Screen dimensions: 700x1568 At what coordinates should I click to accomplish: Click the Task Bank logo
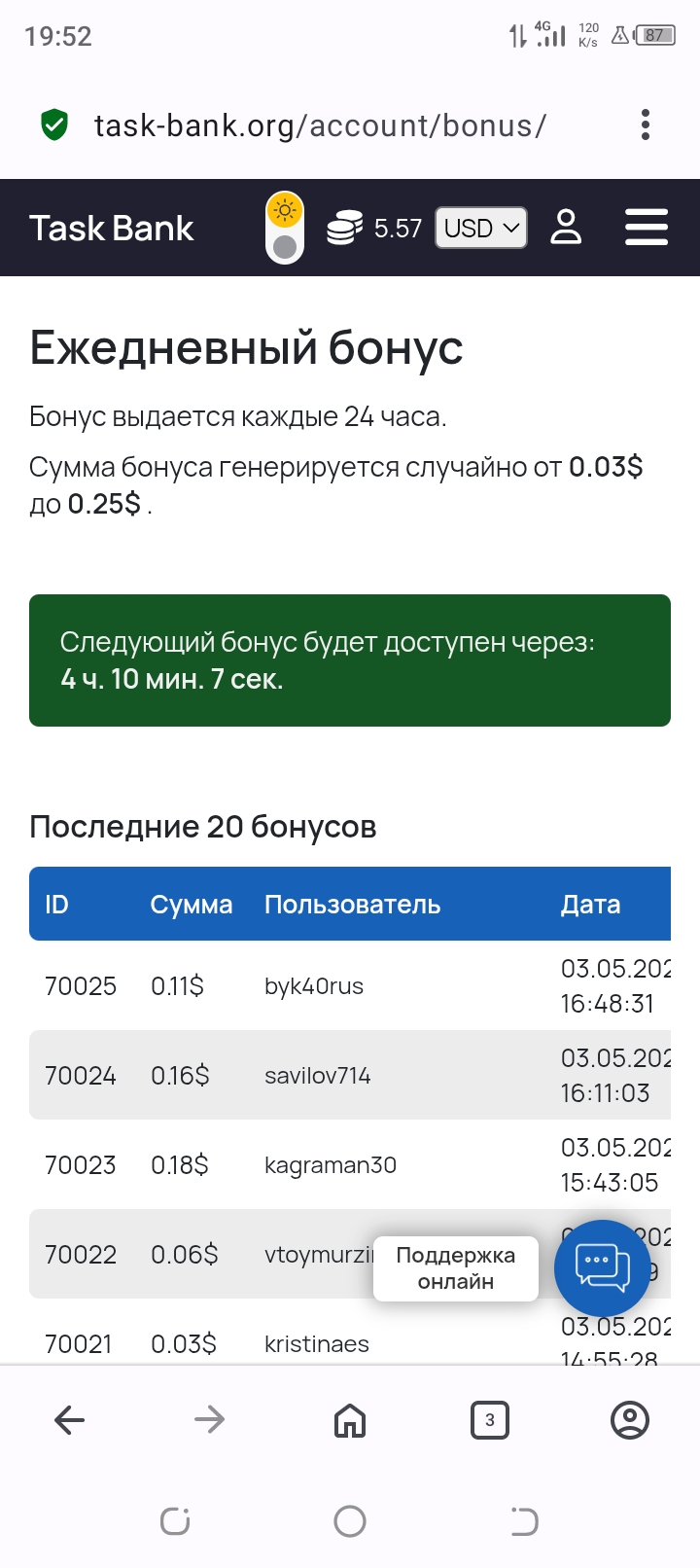click(112, 229)
